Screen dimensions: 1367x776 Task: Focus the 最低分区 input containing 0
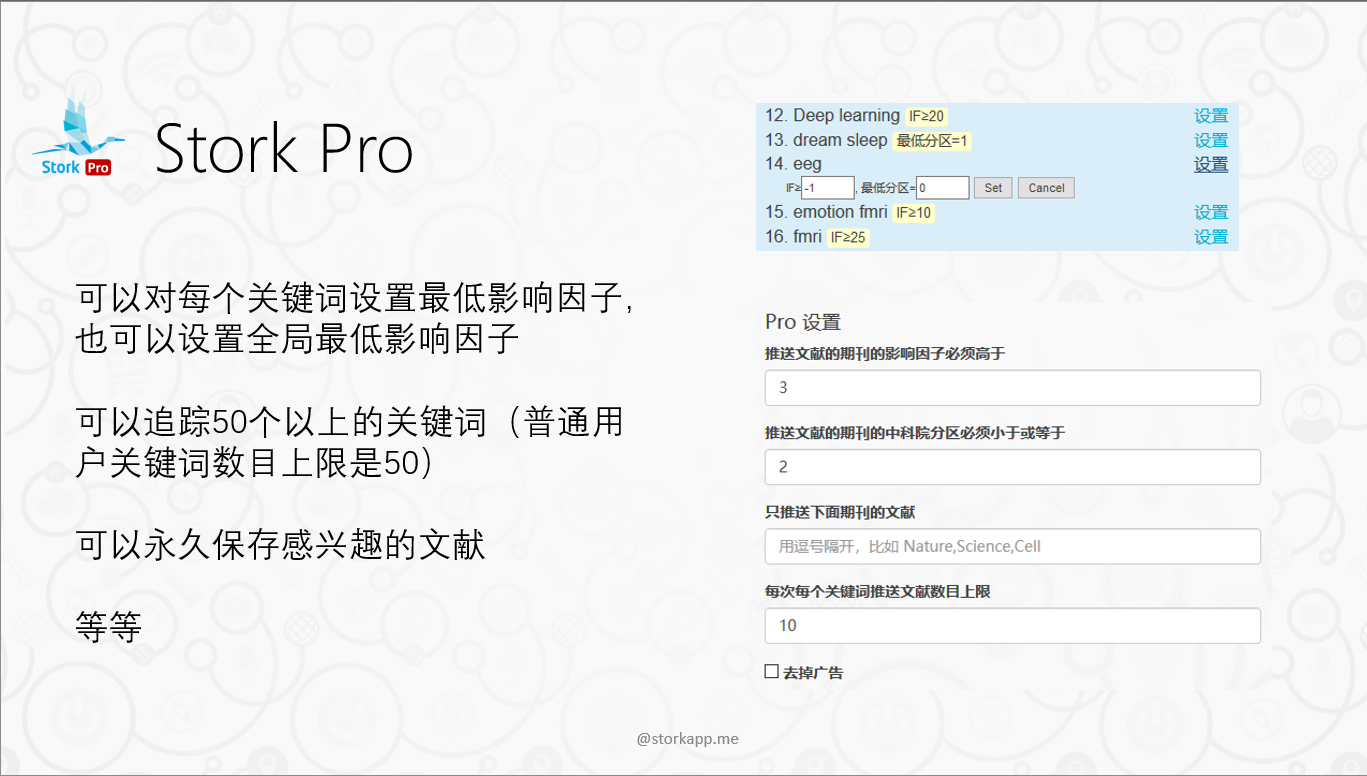click(943, 188)
